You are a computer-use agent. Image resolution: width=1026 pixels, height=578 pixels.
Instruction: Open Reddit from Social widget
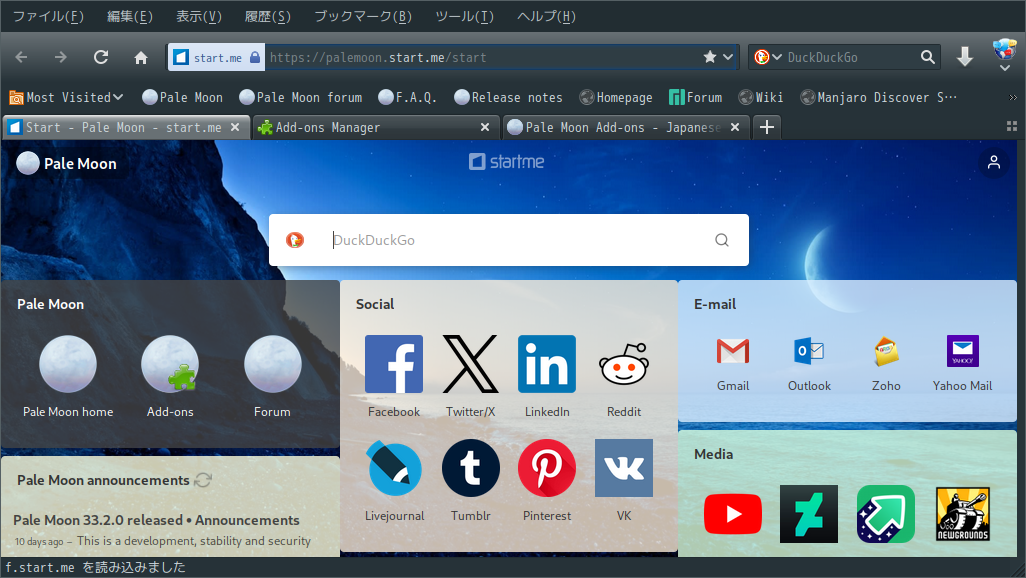[x=624, y=364]
